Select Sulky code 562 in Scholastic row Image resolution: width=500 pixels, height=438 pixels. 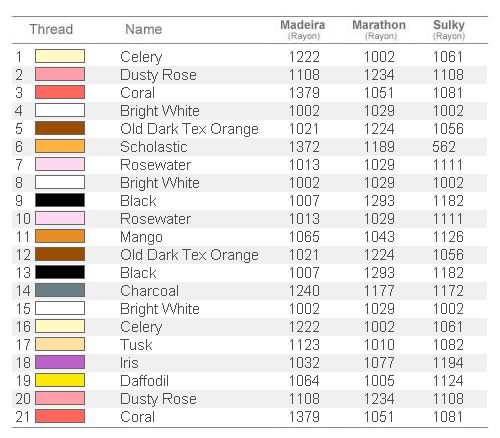coord(444,147)
